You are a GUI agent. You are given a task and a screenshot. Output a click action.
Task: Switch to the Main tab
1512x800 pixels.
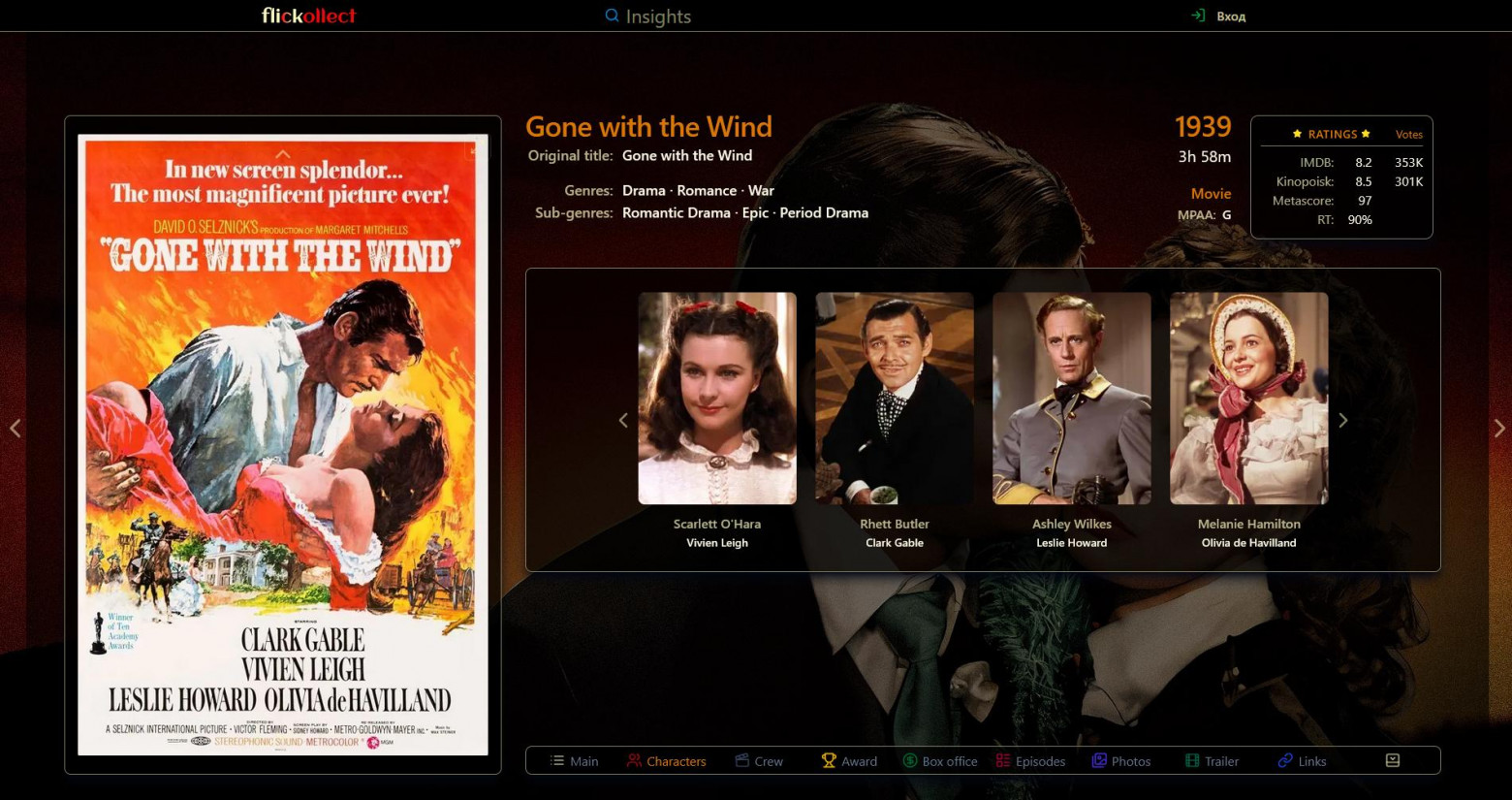(574, 761)
